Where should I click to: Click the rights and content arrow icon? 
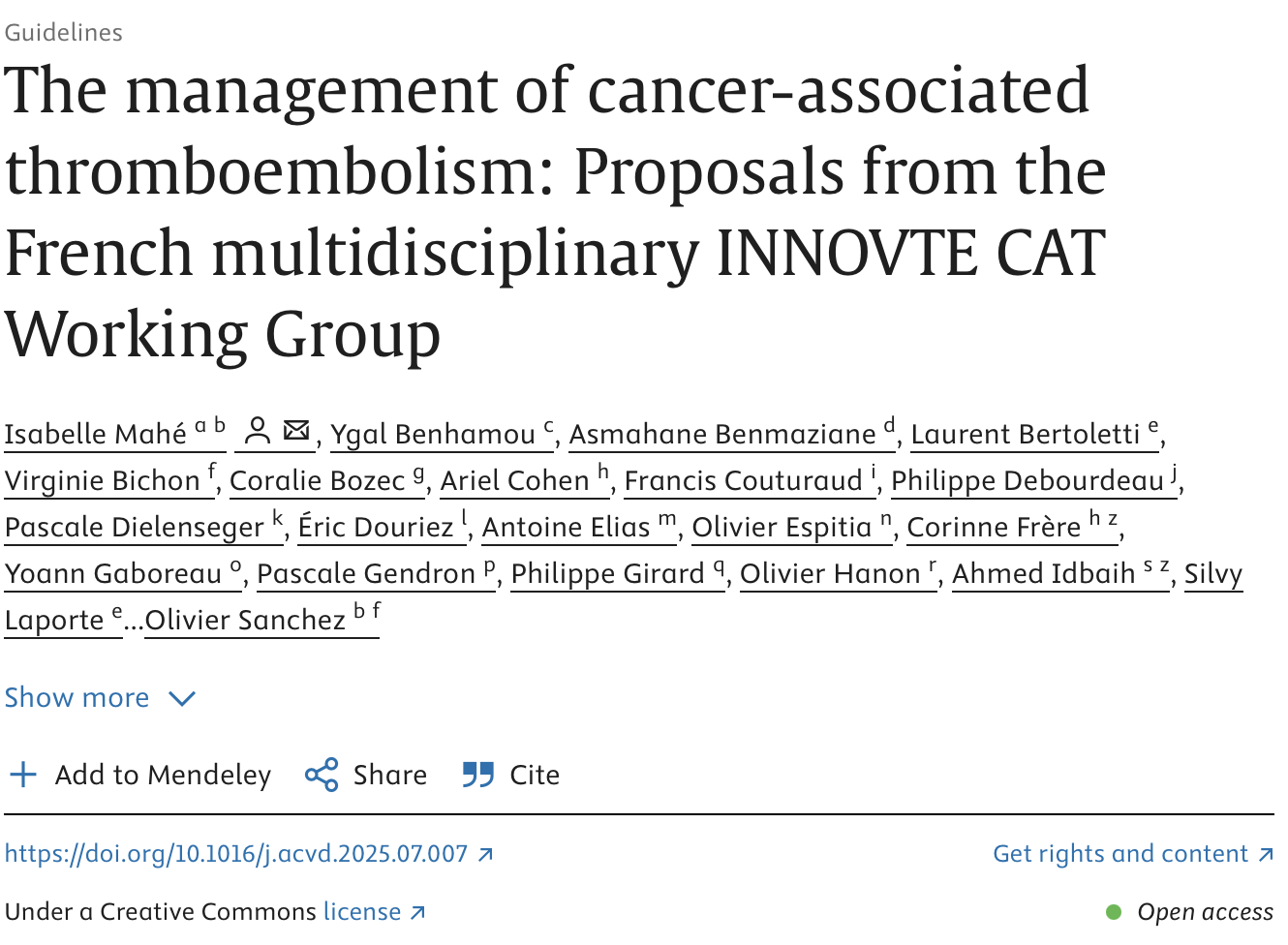point(1266,854)
